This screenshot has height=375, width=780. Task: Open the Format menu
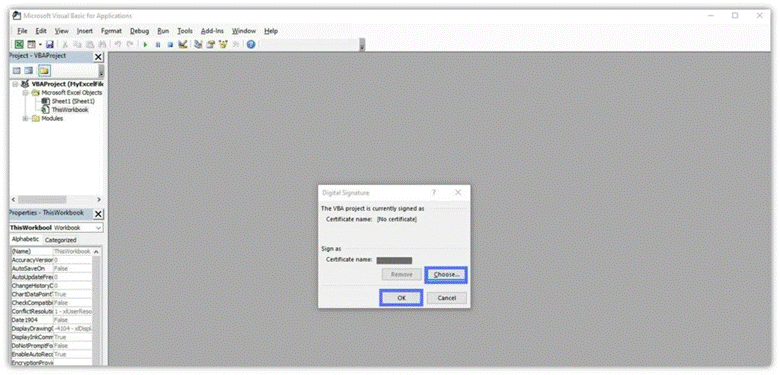pos(111,31)
